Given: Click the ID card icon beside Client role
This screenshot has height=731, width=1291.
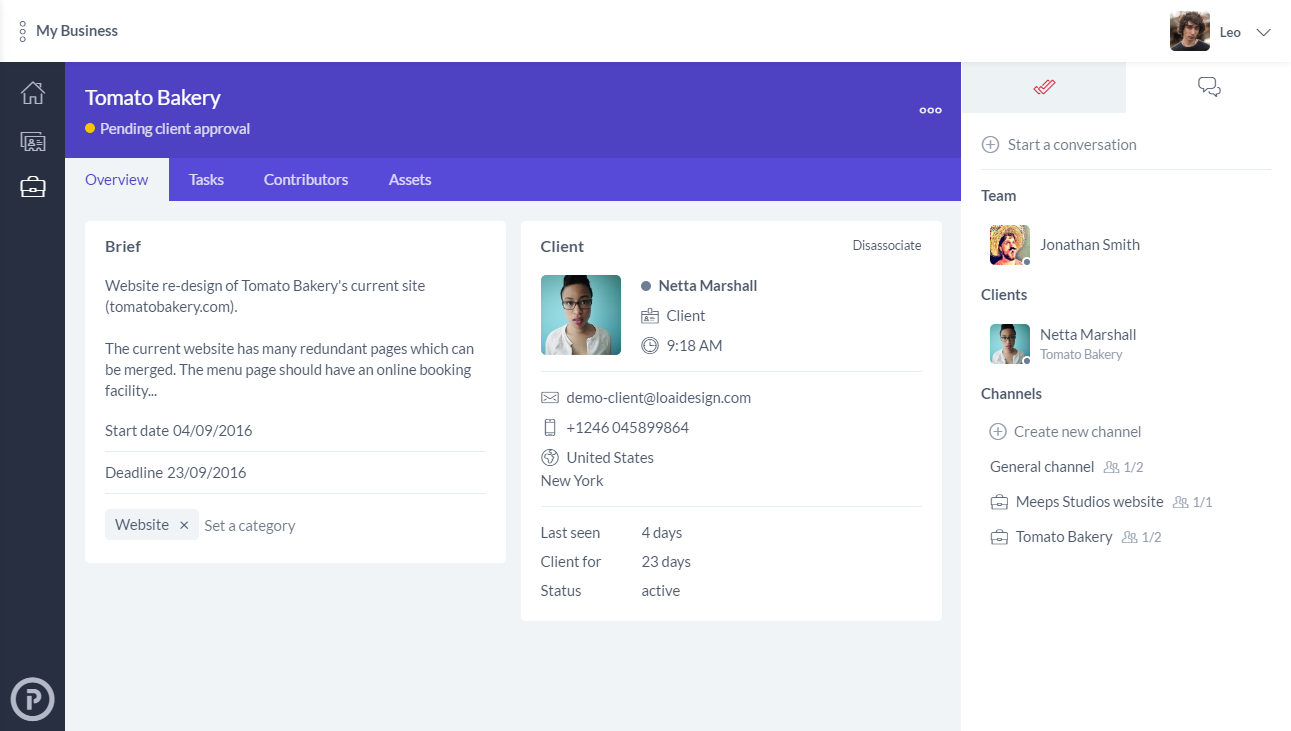Looking at the screenshot, I should (x=650, y=315).
